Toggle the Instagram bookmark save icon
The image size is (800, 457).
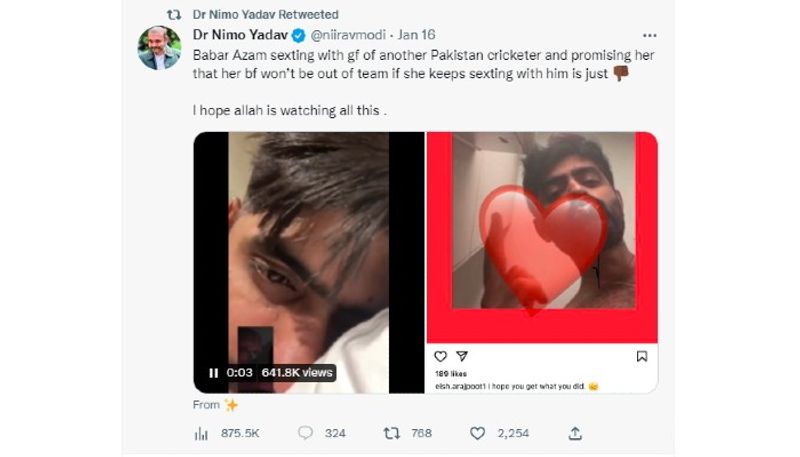point(642,356)
